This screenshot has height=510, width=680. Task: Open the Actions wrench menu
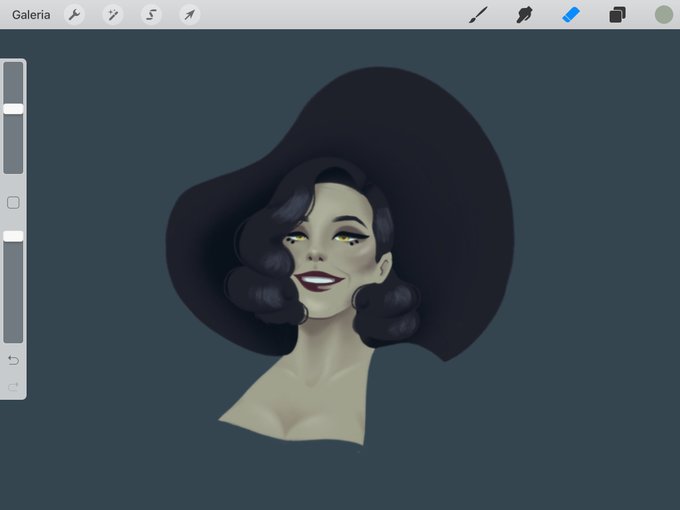(75, 15)
